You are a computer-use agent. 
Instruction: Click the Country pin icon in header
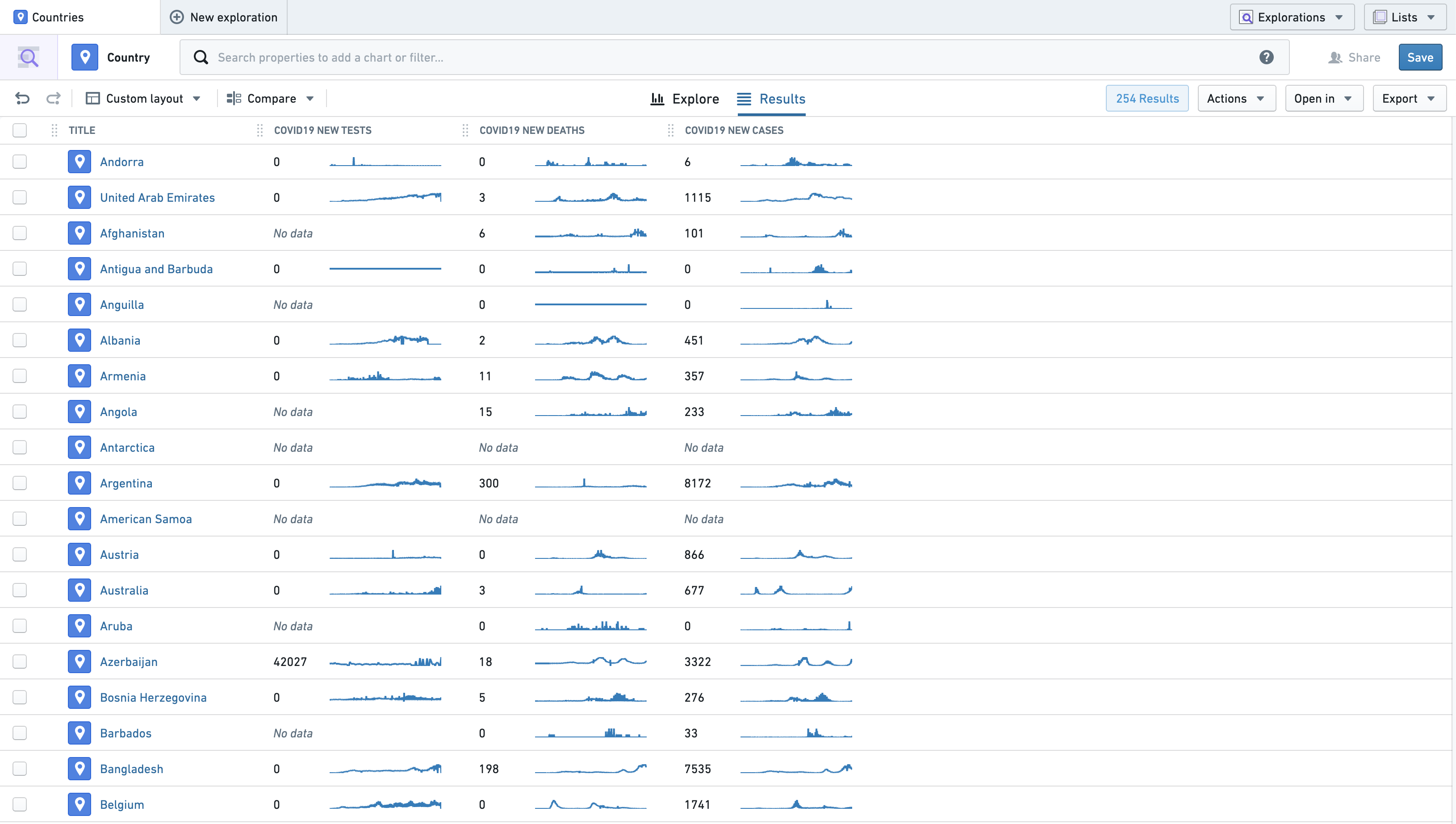tap(85, 57)
